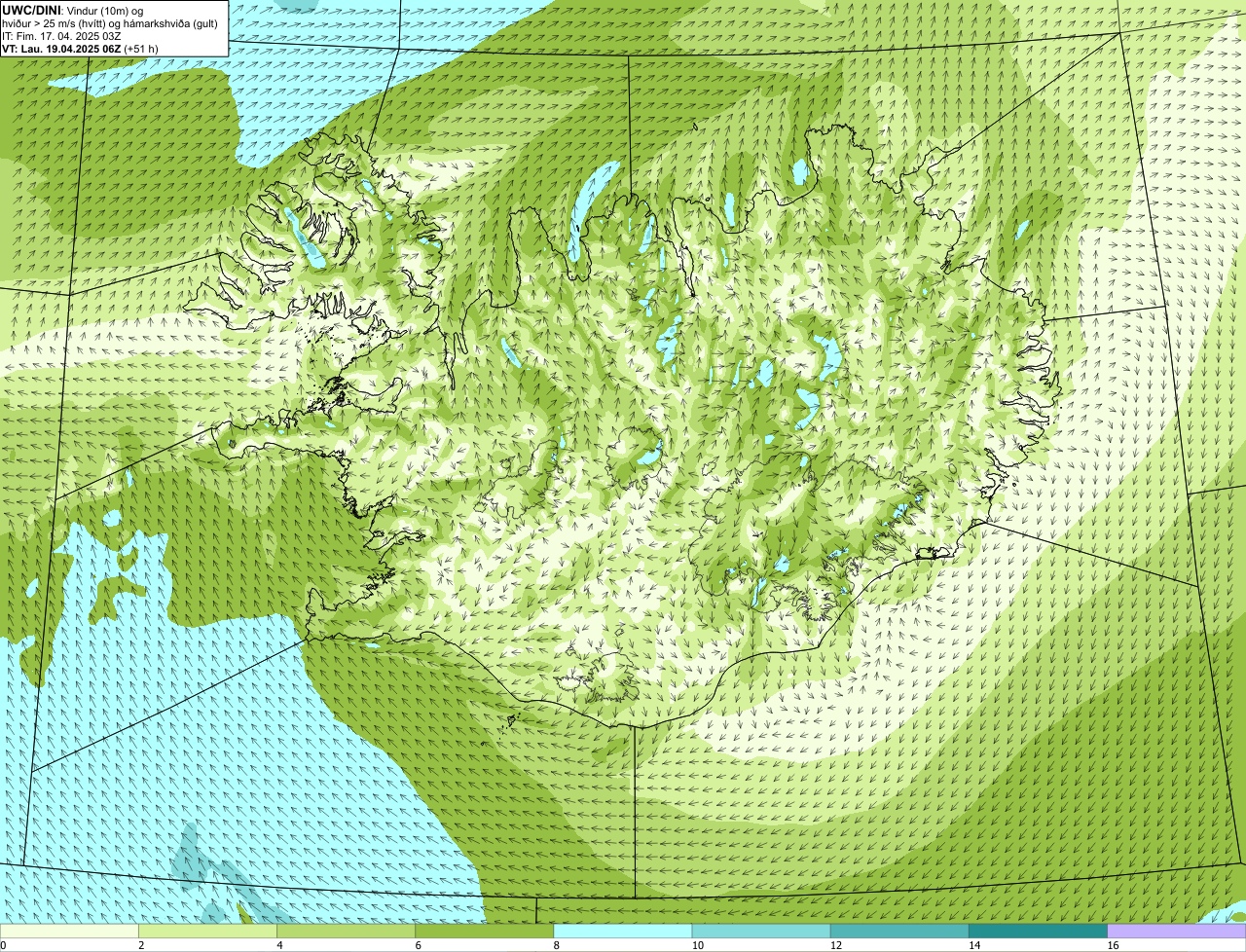Click the purple above-16 m/s legend swatch
The width and height of the screenshot is (1246, 952).
(1177, 932)
